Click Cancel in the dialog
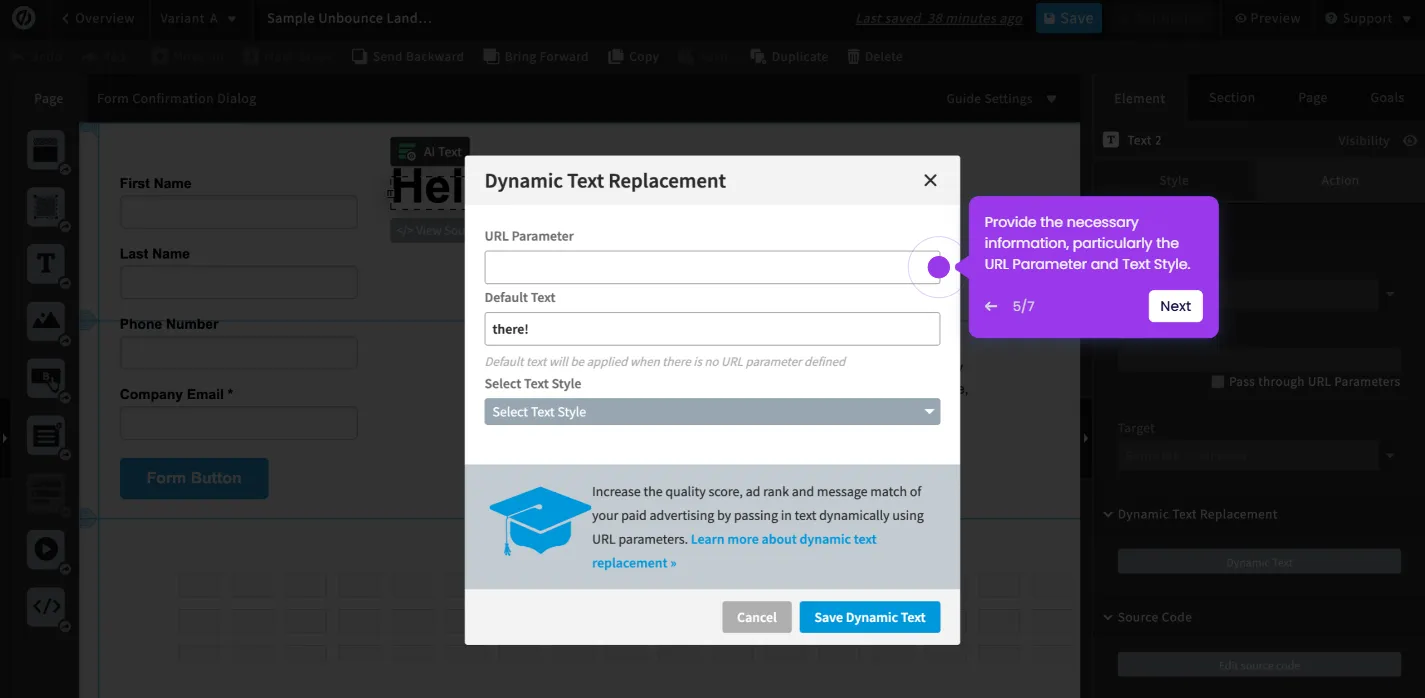 (757, 617)
